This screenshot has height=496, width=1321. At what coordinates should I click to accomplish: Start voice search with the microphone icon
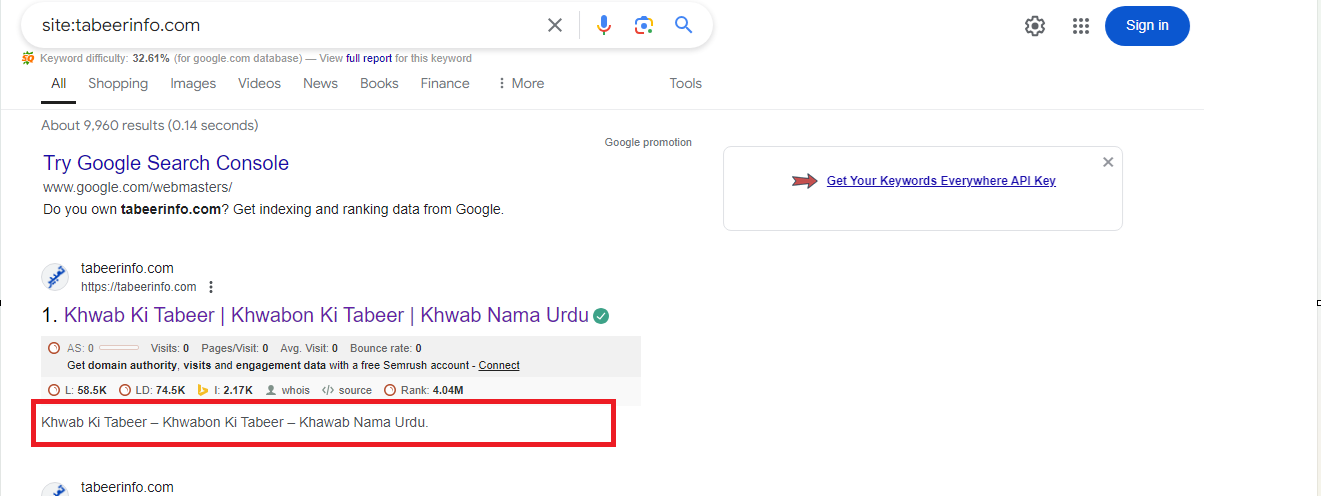click(x=603, y=25)
